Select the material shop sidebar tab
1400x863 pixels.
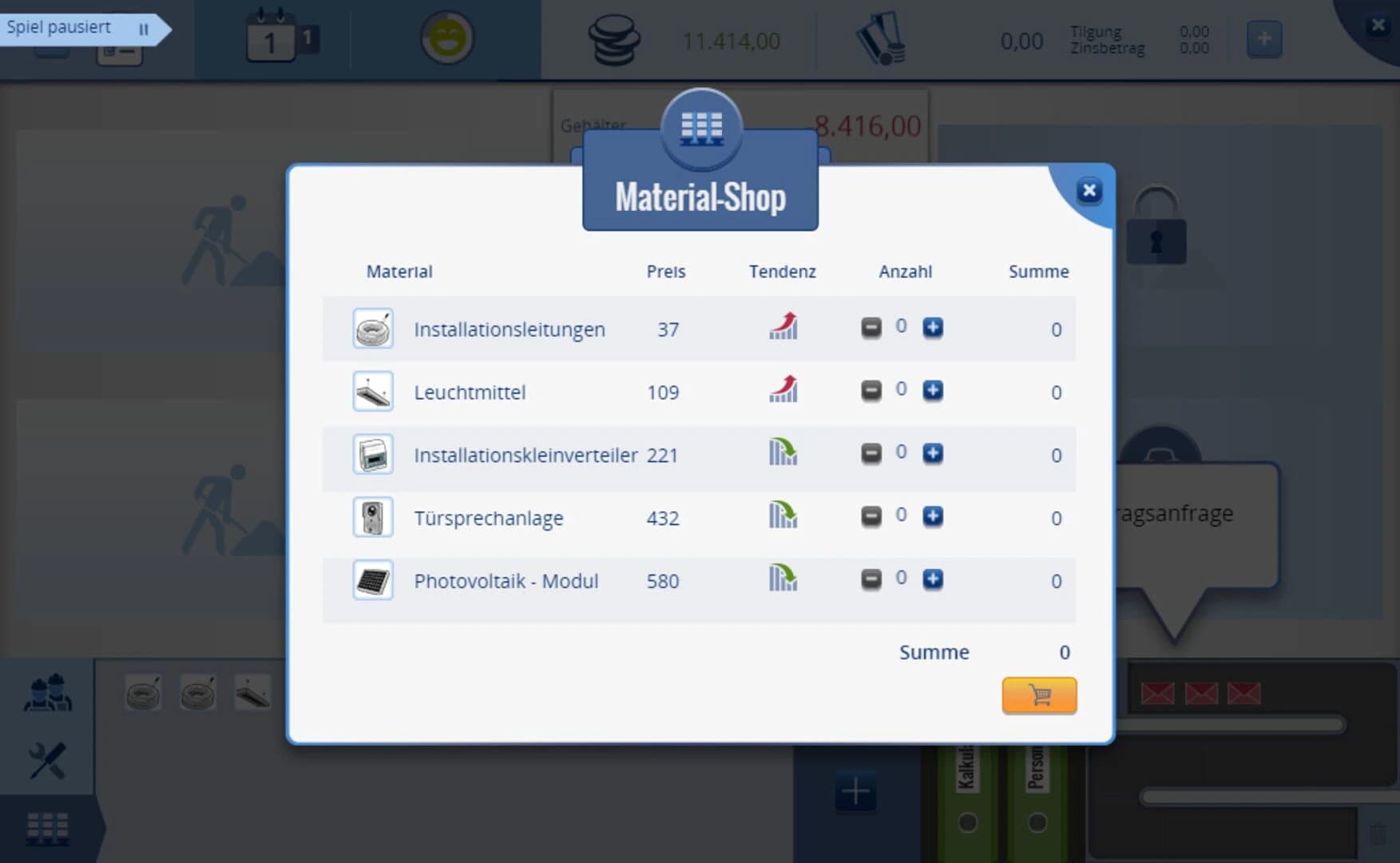point(48,829)
